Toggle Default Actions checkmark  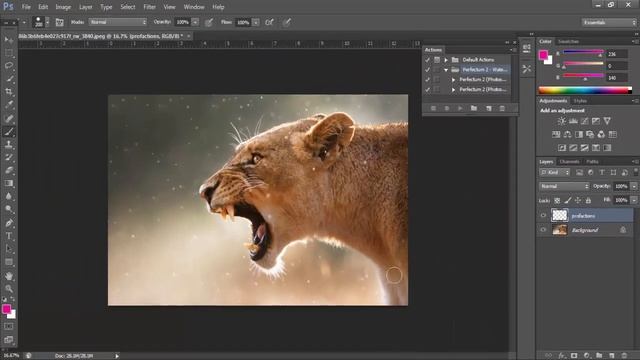pyautogui.click(x=427, y=60)
